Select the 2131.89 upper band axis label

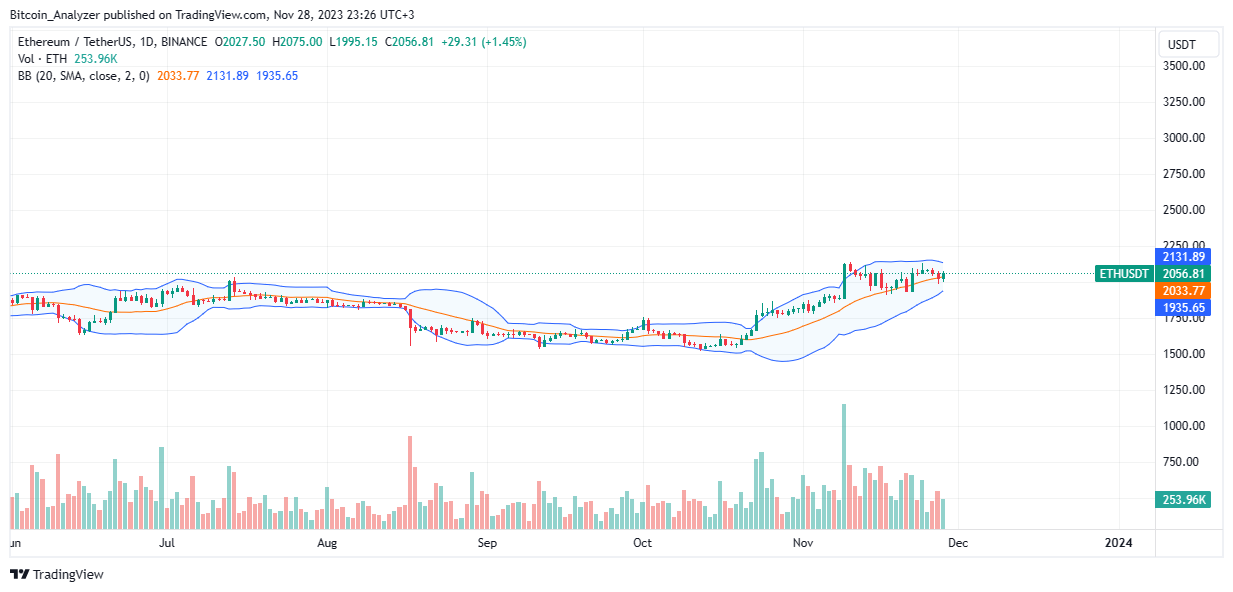(1183, 256)
